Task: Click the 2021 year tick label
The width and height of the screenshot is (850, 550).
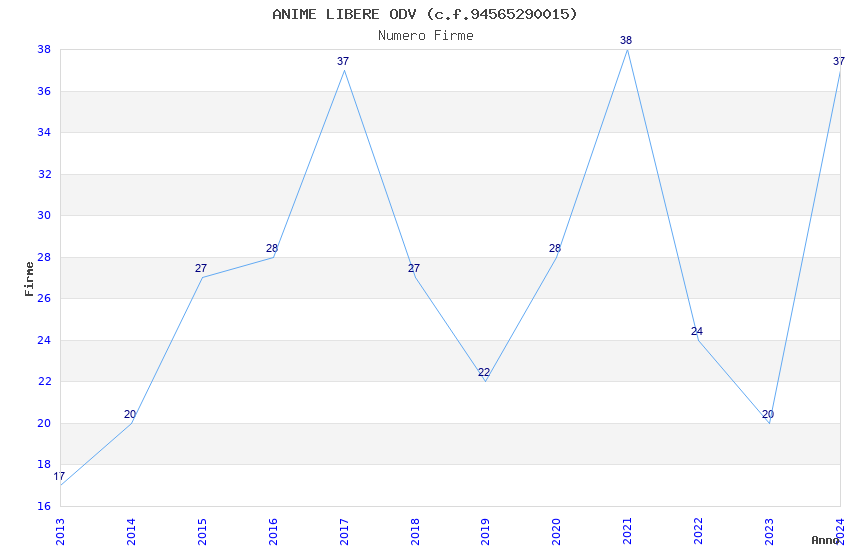Action: tap(628, 532)
